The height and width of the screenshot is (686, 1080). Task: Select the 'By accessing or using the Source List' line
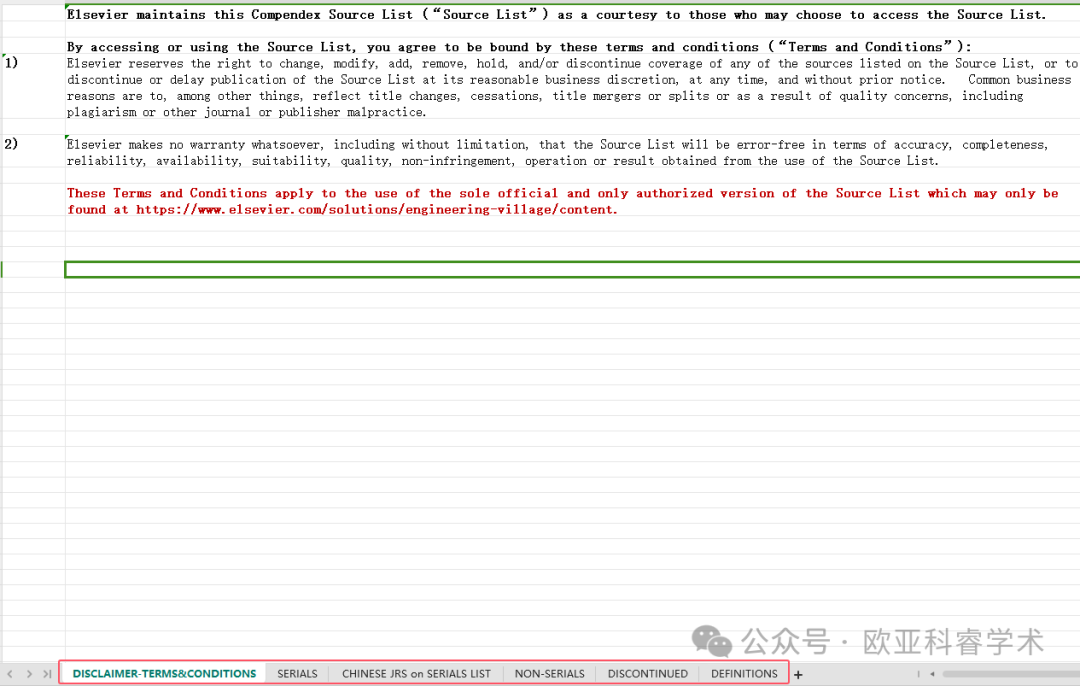pyautogui.click(x=519, y=47)
